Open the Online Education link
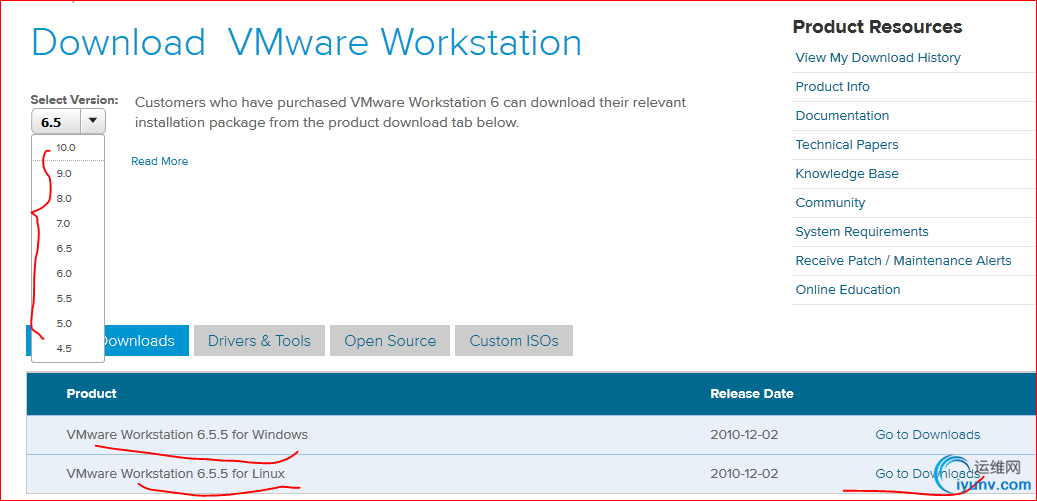This screenshot has width=1037, height=501. point(848,289)
